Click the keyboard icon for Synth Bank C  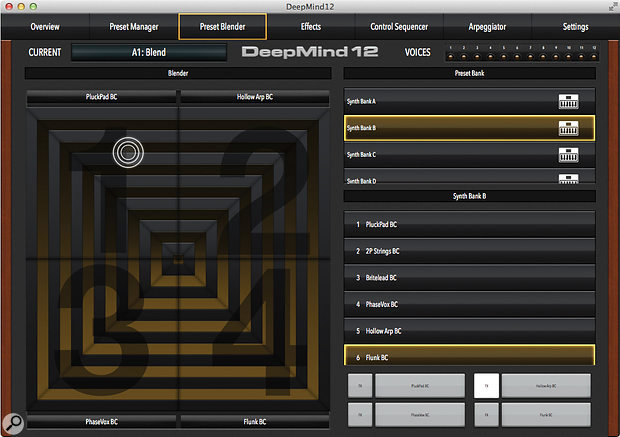pyautogui.click(x=569, y=155)
